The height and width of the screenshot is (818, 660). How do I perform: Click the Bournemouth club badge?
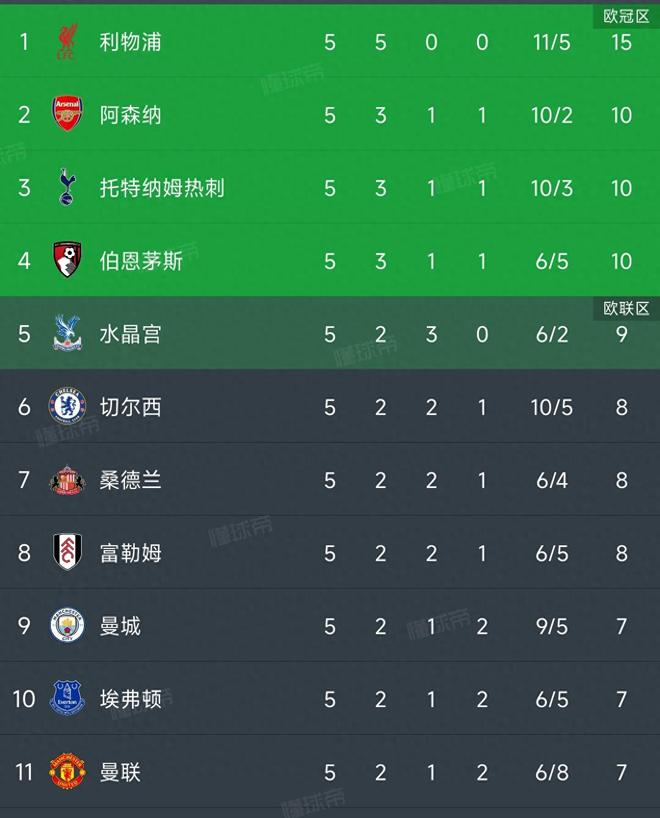coord(66,261)
